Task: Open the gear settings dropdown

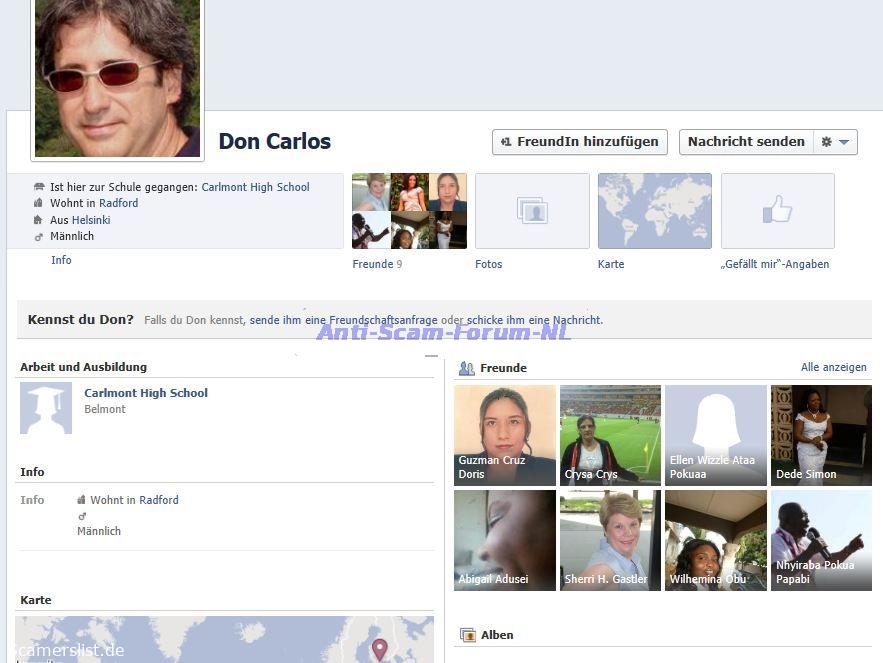Action: click(x=835, y=142)
